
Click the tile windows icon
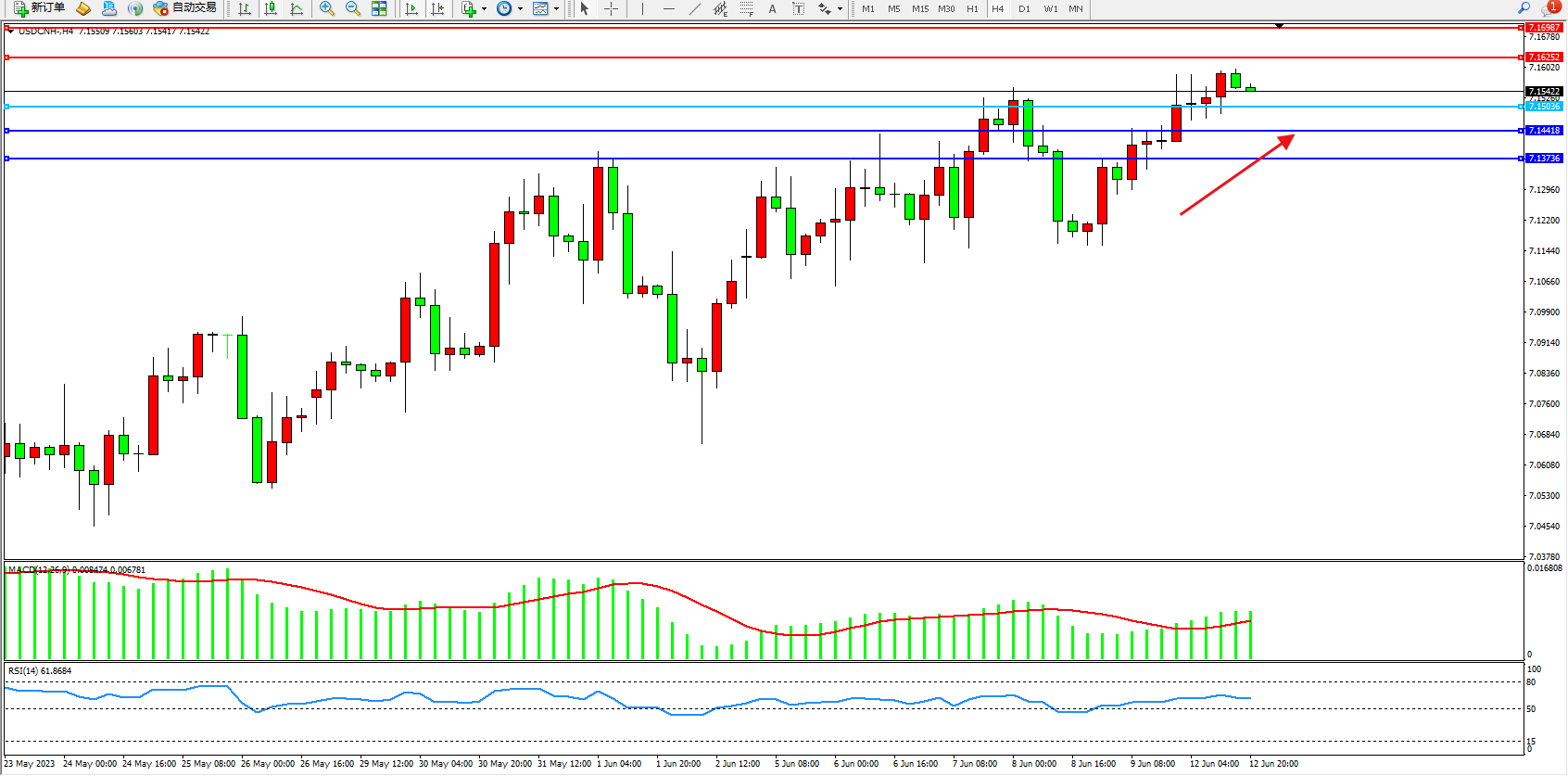coord(379,8)
